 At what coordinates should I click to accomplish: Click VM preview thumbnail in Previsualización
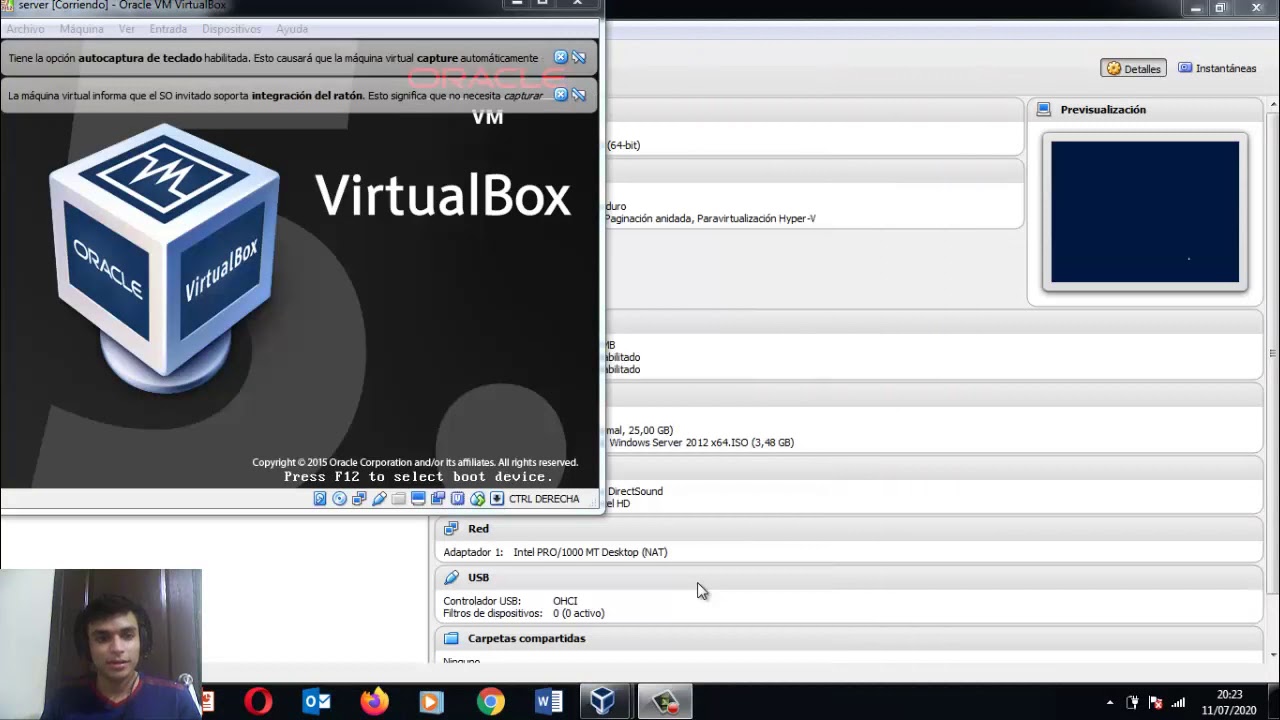(x=1145, y=212)
